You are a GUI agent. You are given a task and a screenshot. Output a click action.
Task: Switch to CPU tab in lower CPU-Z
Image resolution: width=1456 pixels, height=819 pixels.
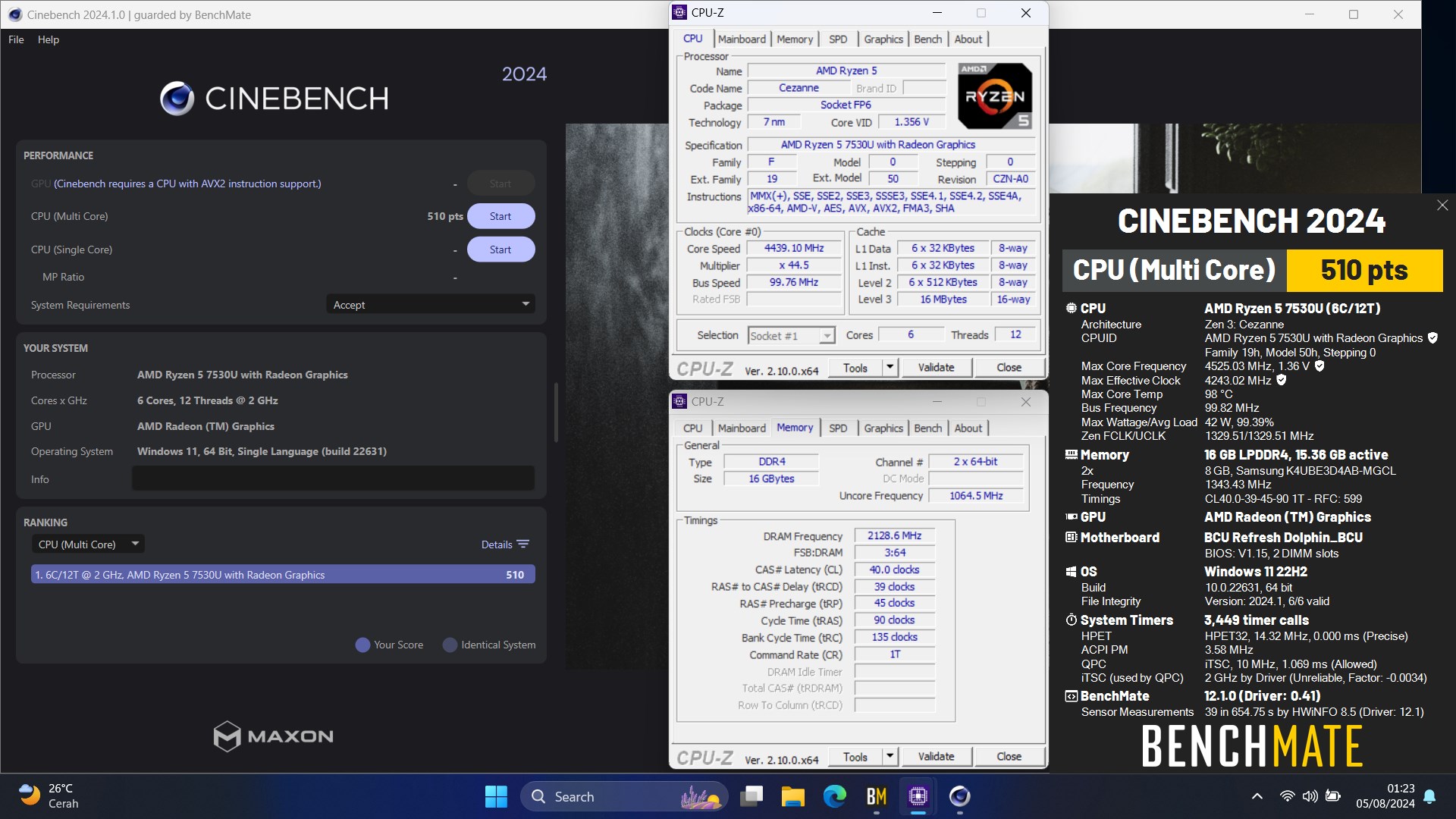click(692, 428)
